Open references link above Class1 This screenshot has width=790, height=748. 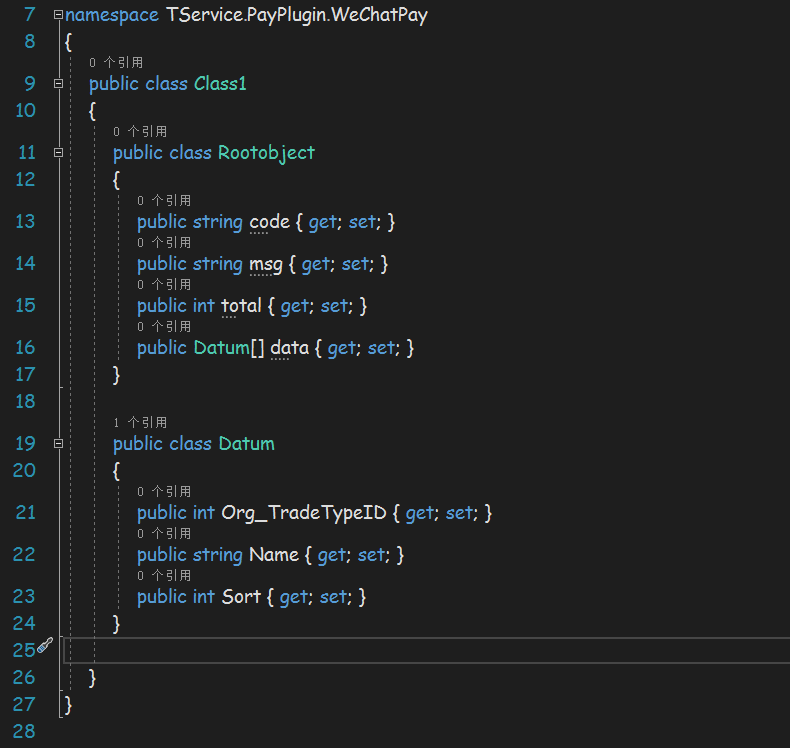[116, 62]
